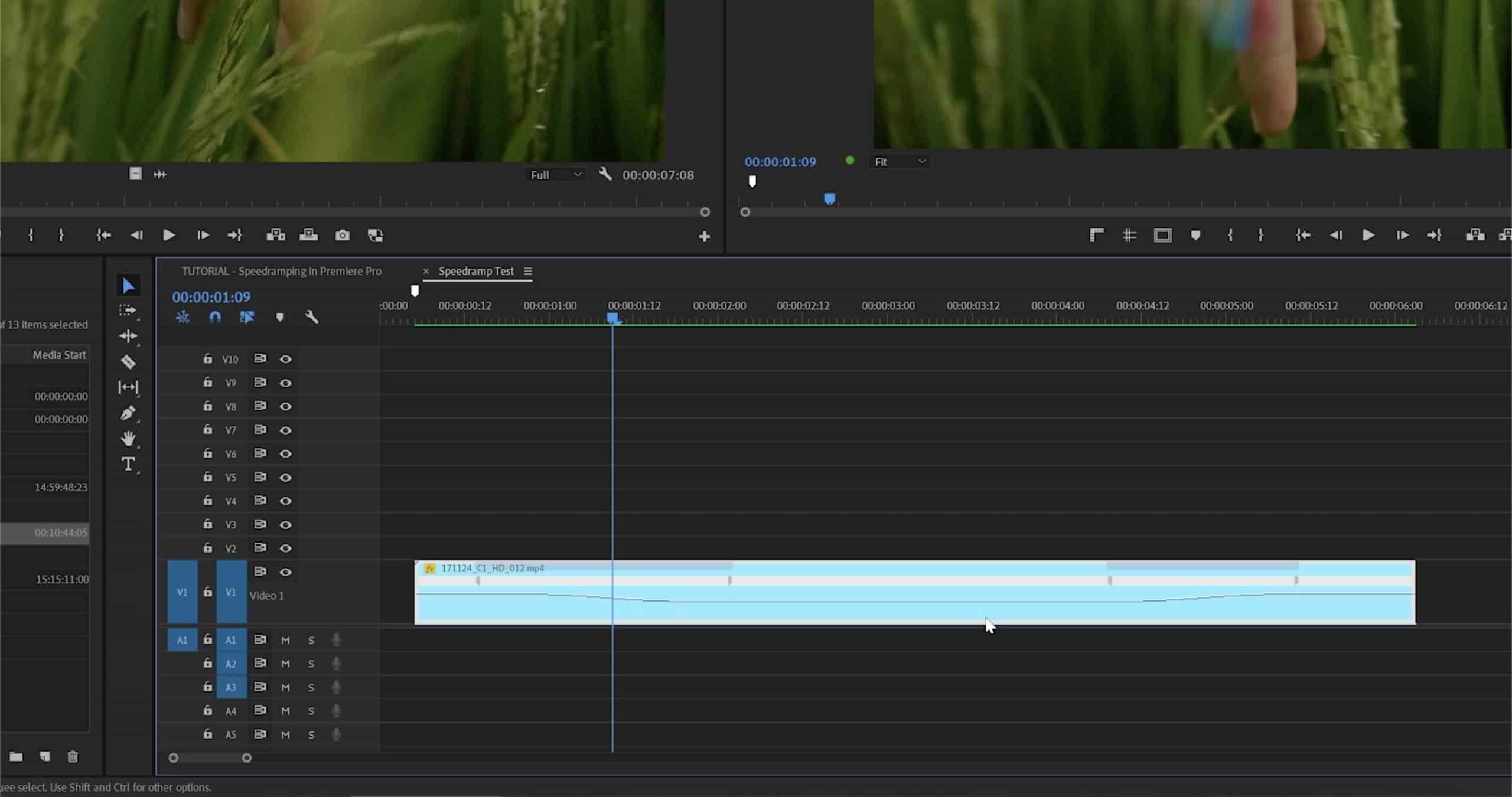Viewport: 1512px width, 797px height.
Task: Click the Source monitor Export Frame camera icon
Action: click(343, 236)
